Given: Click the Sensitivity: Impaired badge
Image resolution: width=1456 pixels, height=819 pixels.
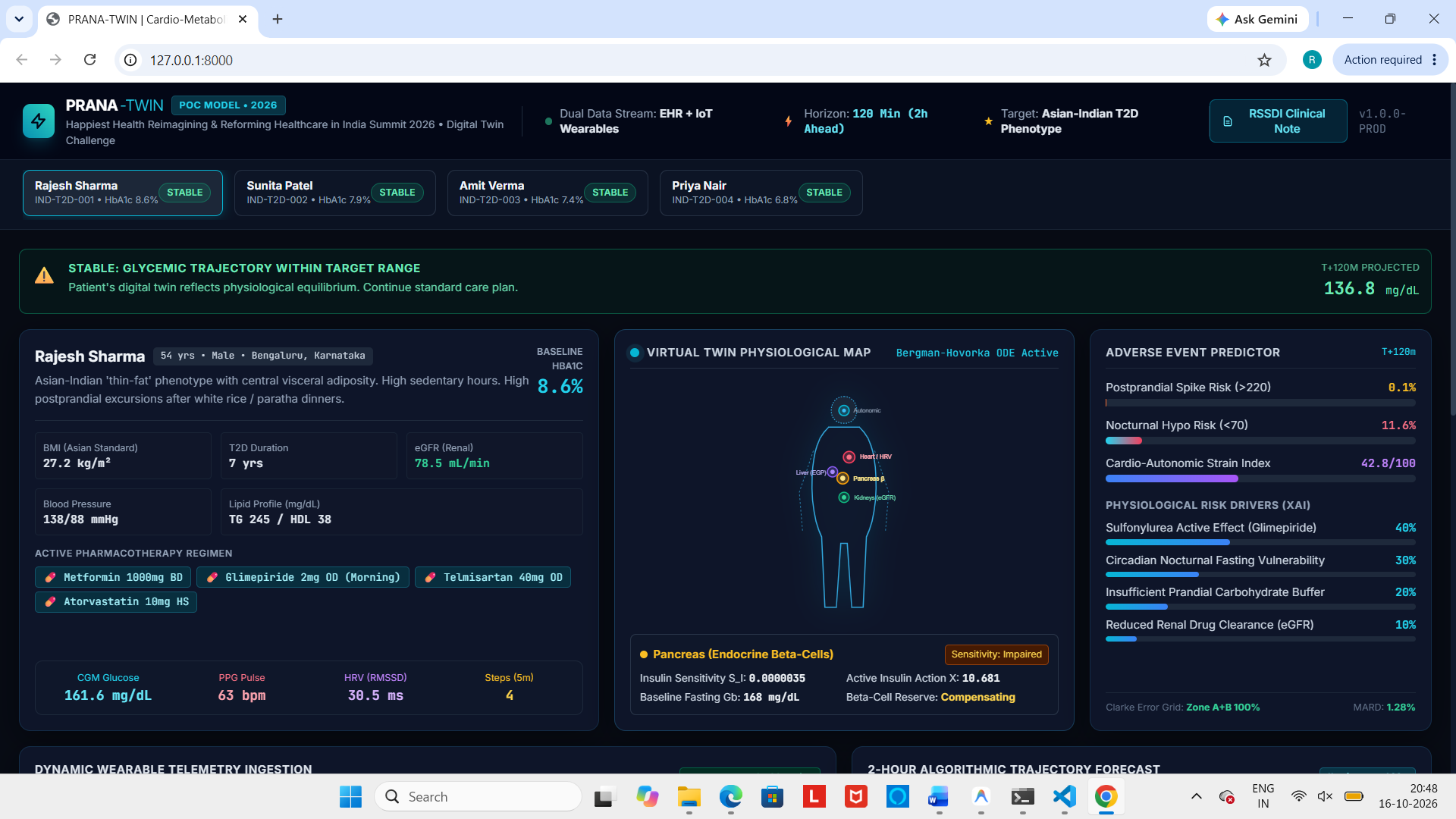Looking at the screenshot, I should click(x=996, y=654).
